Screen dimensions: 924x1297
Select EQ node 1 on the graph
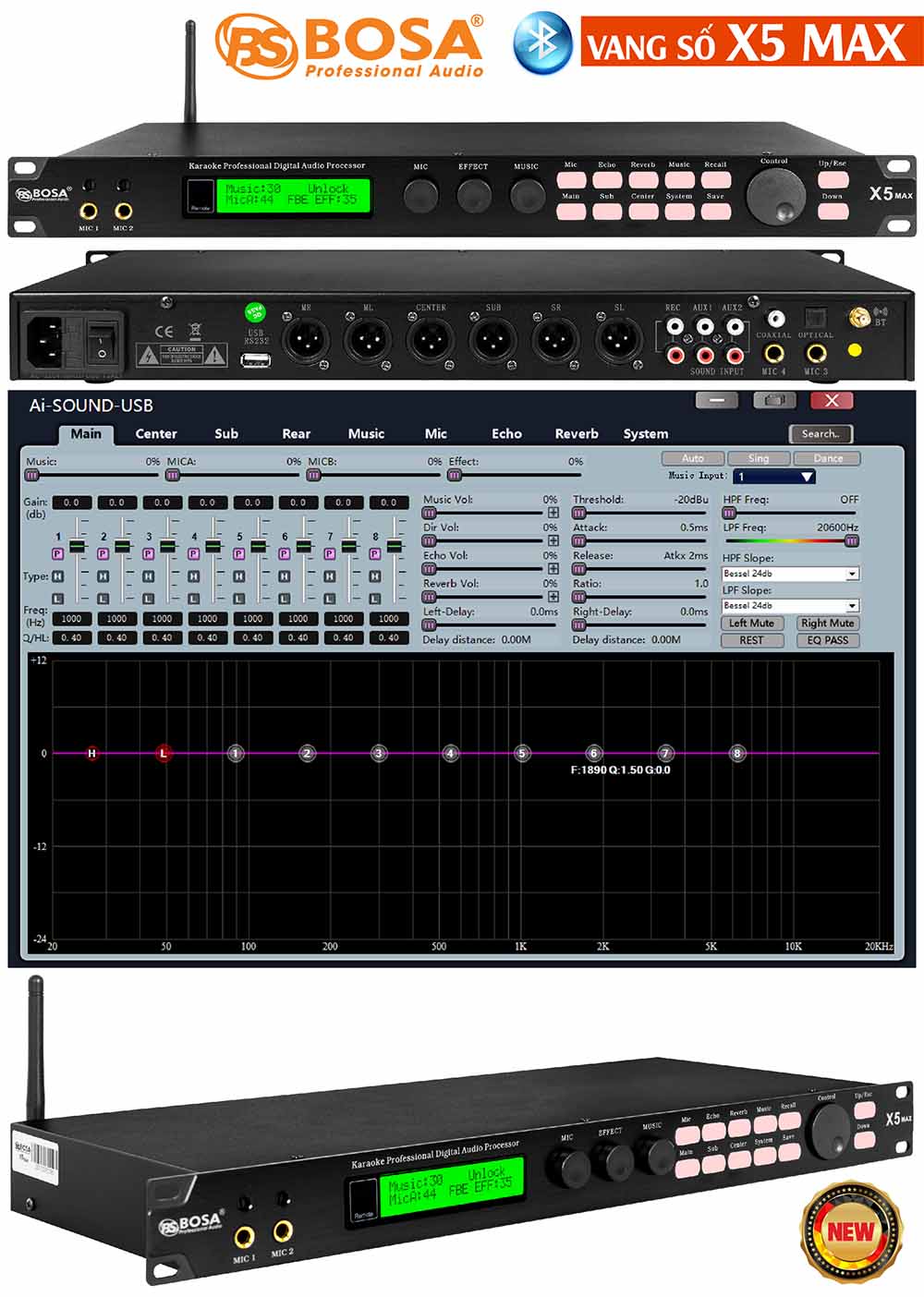[x=236, y=754]
